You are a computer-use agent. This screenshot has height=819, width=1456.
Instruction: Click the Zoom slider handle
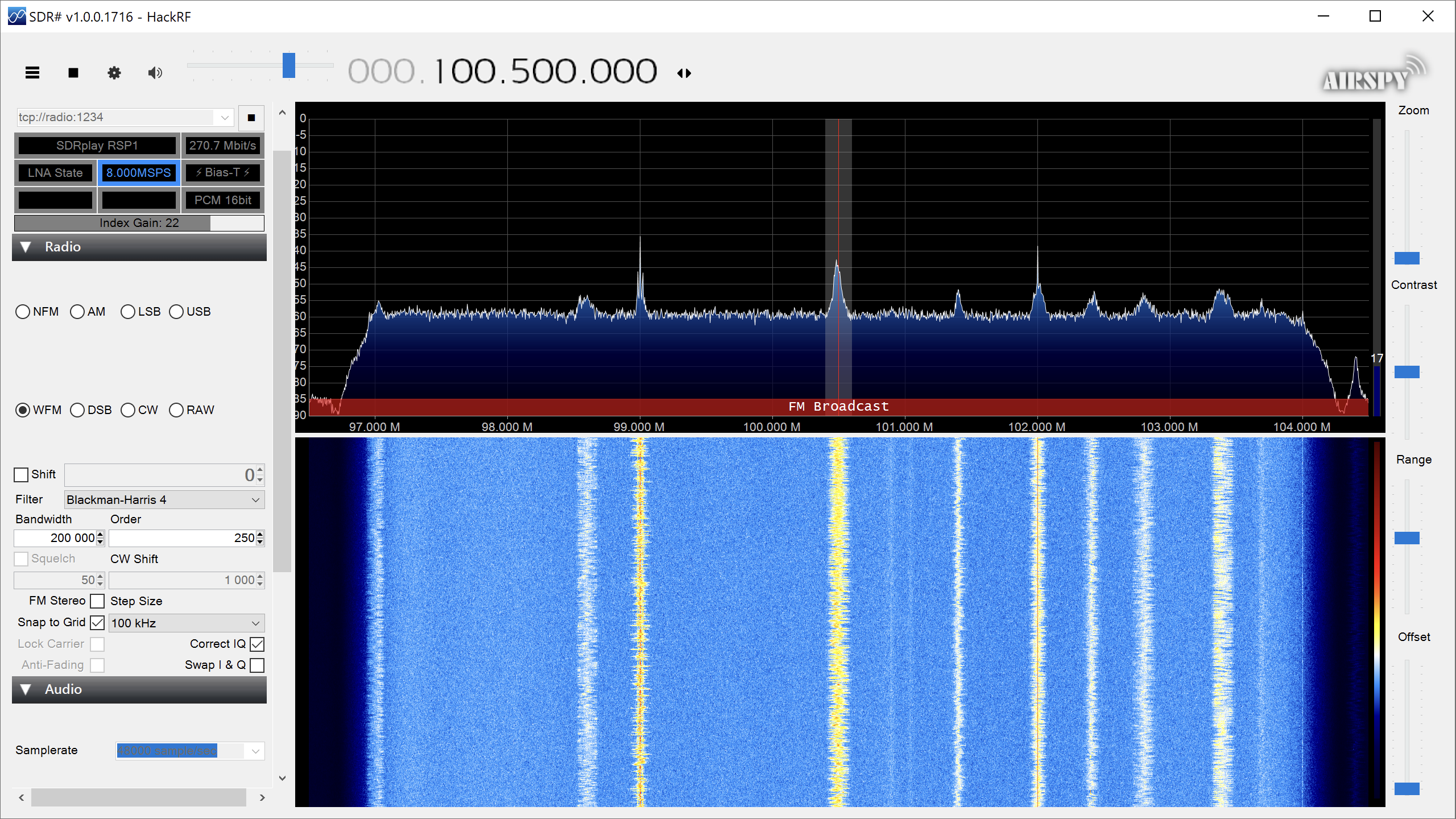pyautogui.click(x=1407, y=258)
